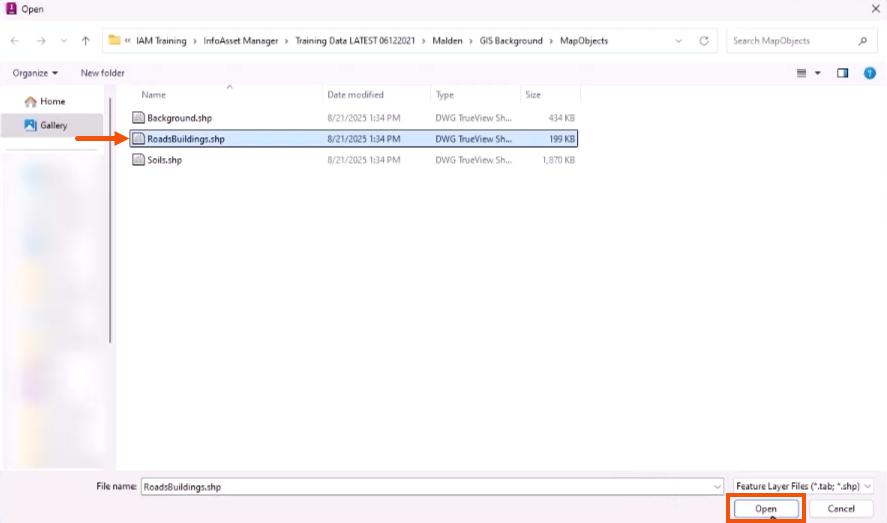Expand address bar history dropdown
The width and height of the screenshot is (887, 523).
point(678,41)
